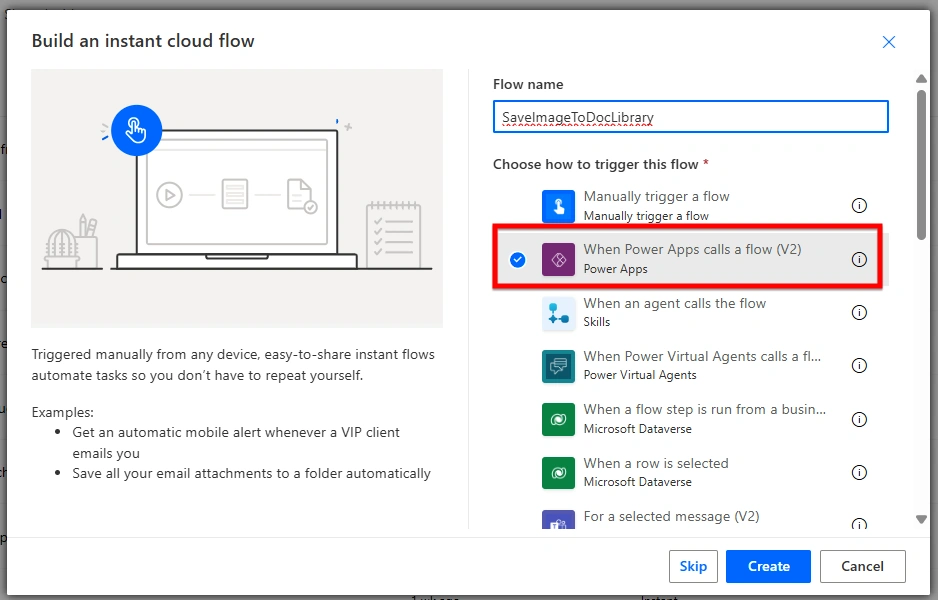This screenshot has height=600, width=938.
Task: Click Teams icon for selected message trigger
Action: [558, 519]
